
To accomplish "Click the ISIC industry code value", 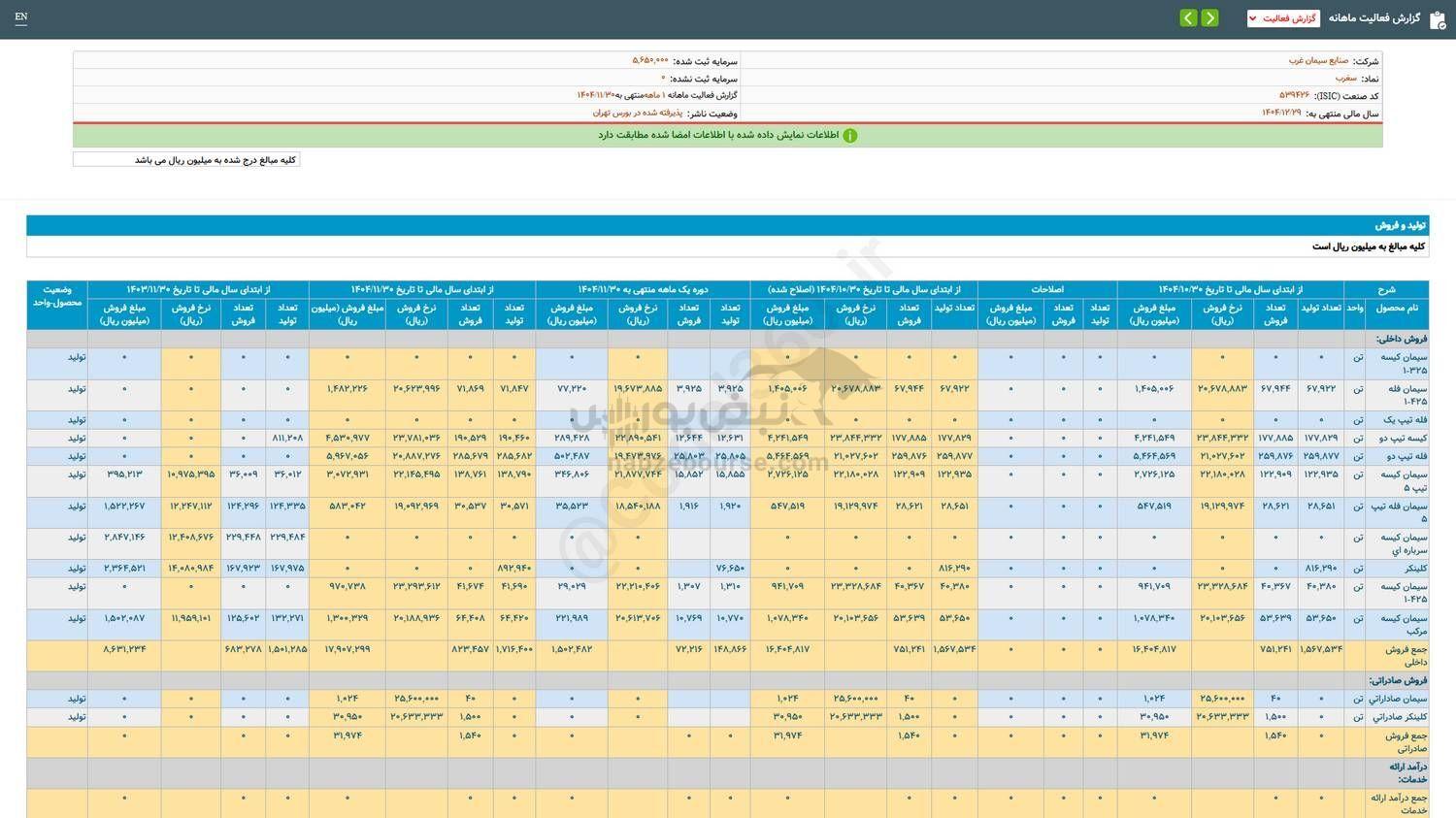I will (1294, 95).
